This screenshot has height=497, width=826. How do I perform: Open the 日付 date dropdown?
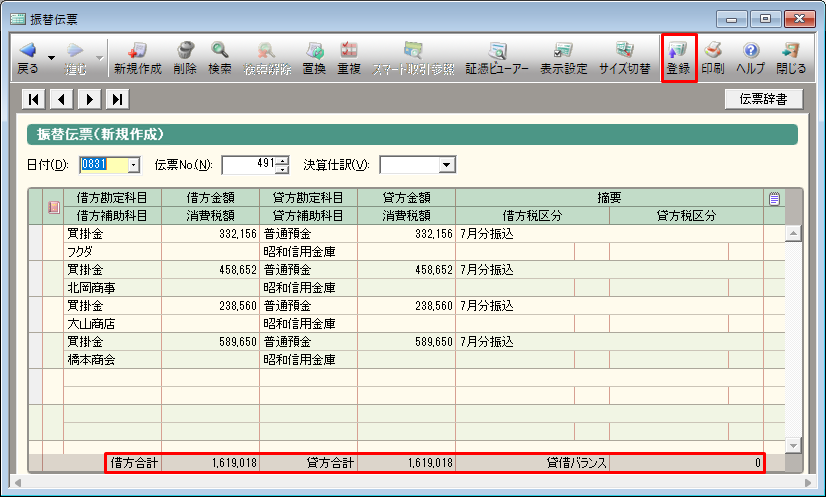[133, 165]
